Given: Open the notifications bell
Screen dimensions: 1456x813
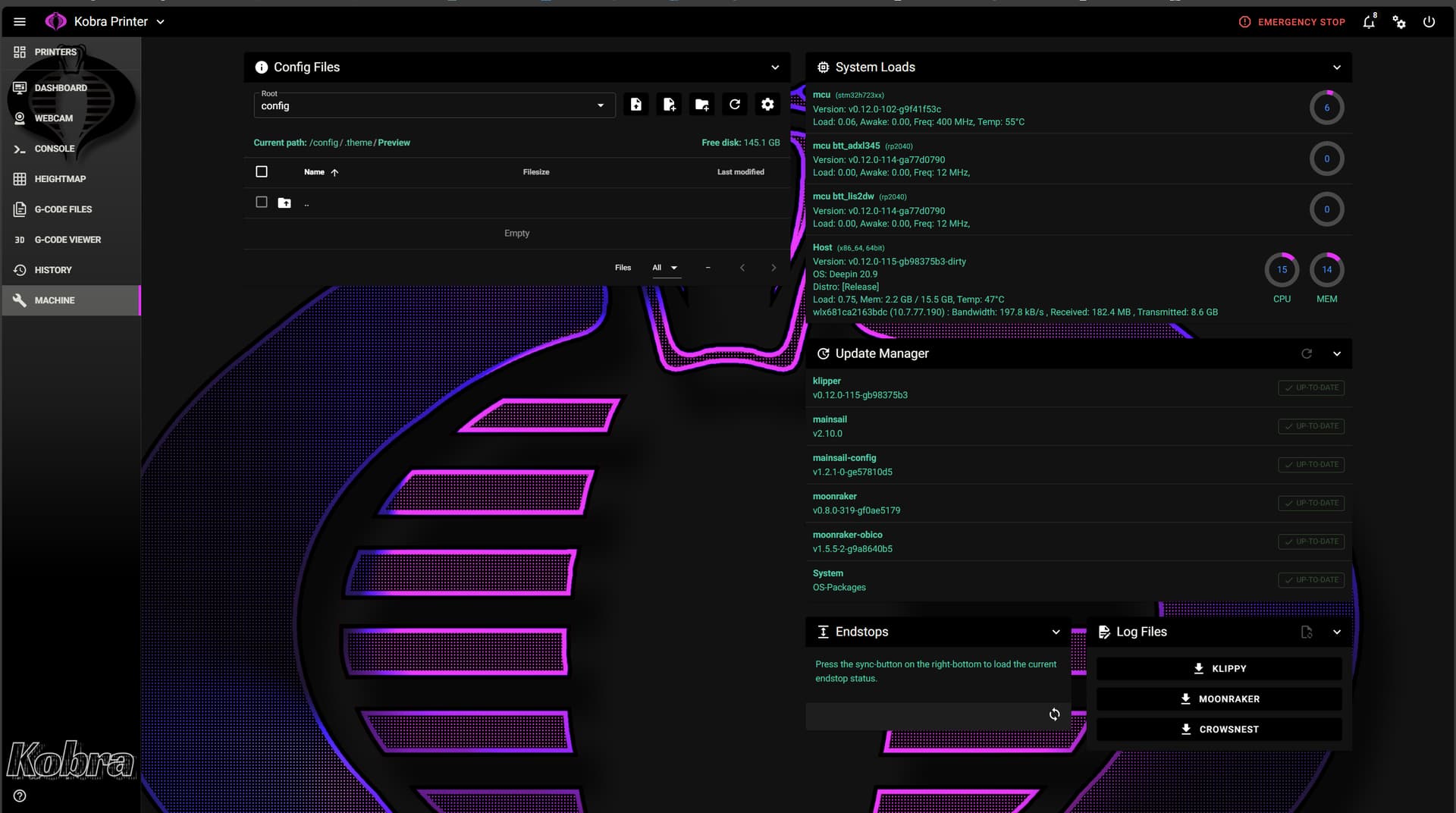Looking at the screenshot, I should 1369,22.
